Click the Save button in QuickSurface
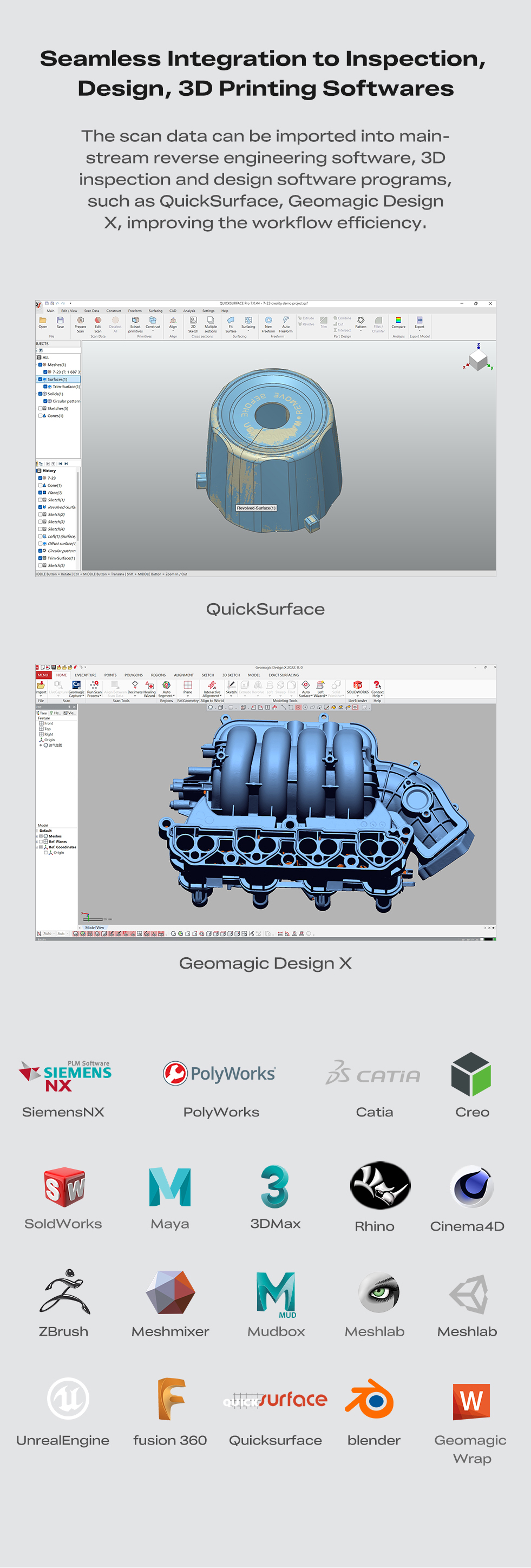 tap(60, 322)
